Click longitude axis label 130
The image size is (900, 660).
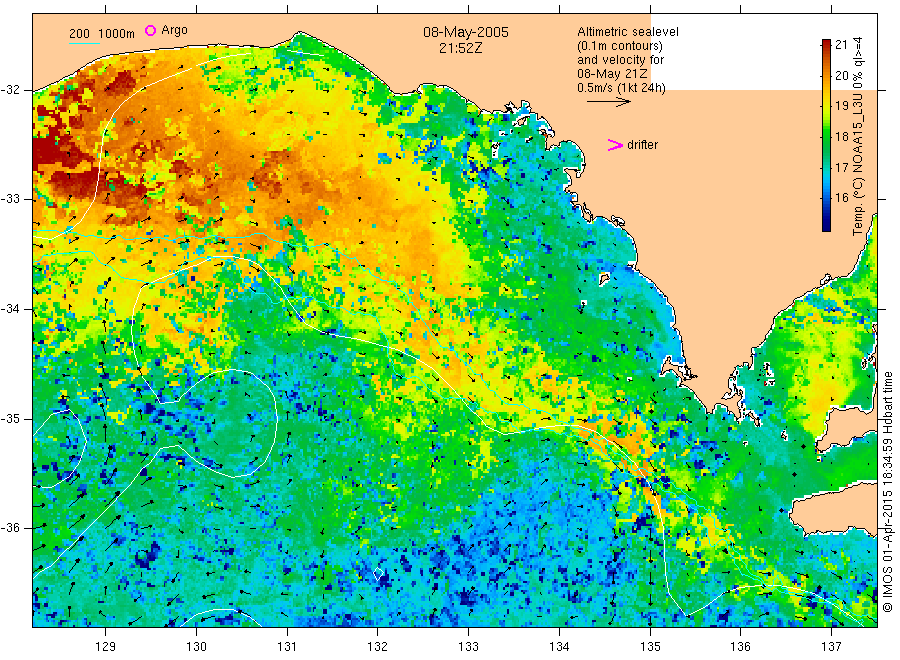[x=196, y=647]
